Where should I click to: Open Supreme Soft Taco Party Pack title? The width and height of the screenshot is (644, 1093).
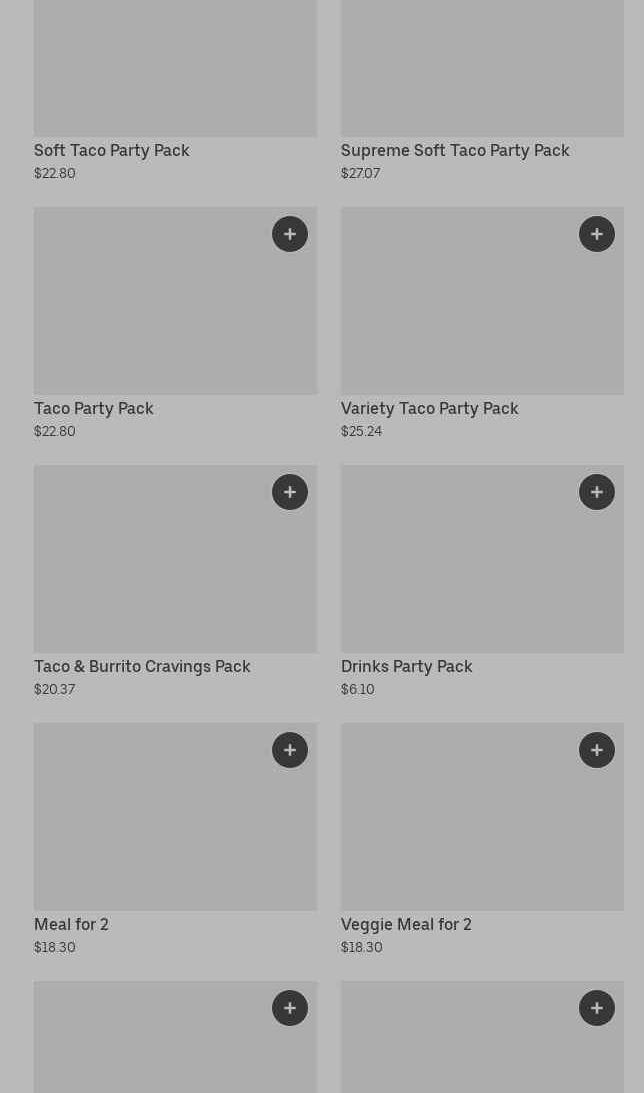(455, 150)
